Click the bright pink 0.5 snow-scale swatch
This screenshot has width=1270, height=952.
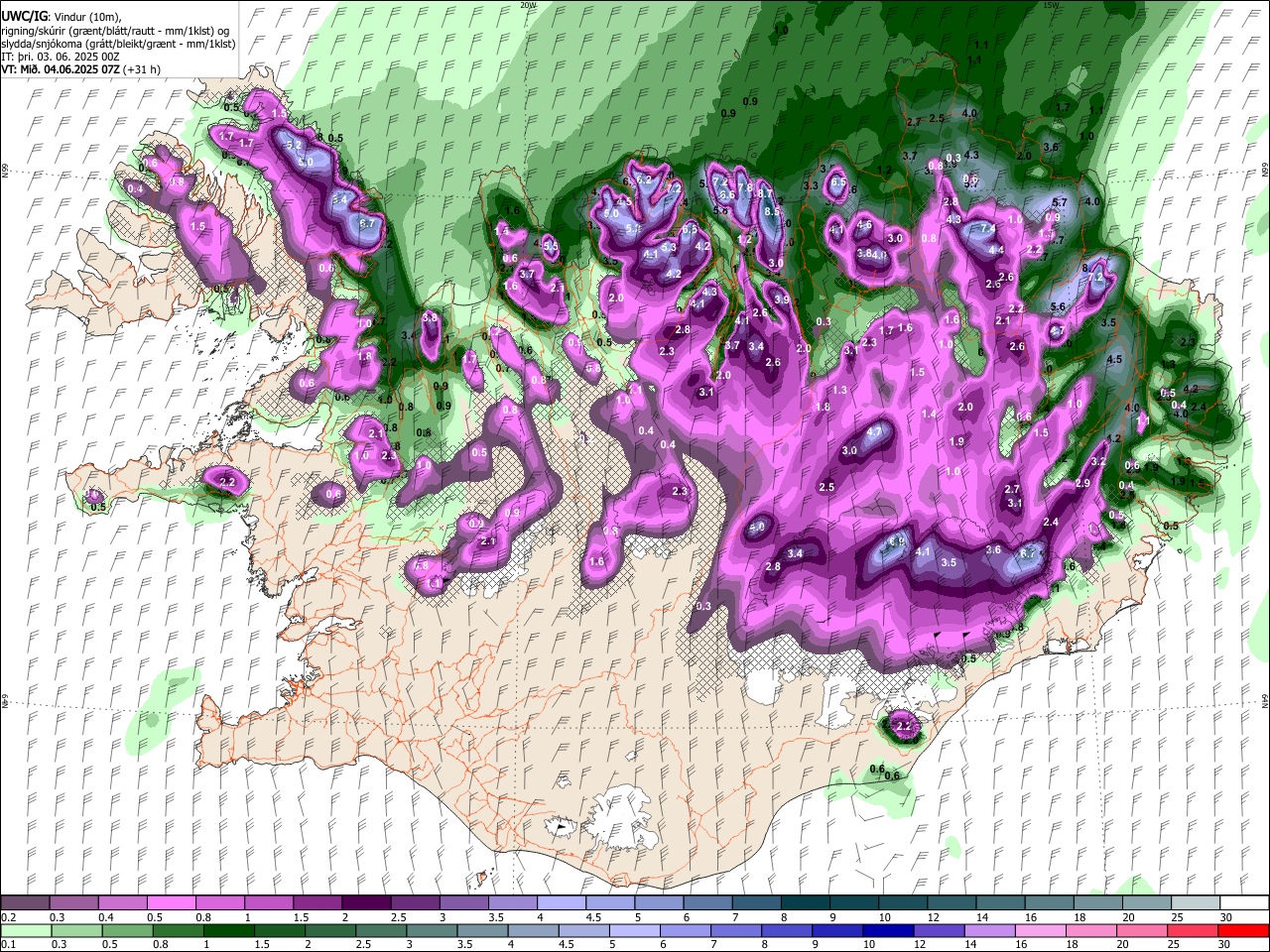tap(172, 902)
